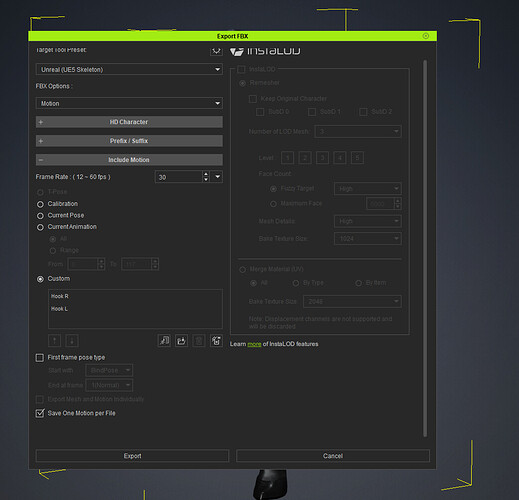Image resolution: width=519 pixels, height=500 pixels.
Task: Click the dialog vertical scrollbar
Action: point(425,248)
